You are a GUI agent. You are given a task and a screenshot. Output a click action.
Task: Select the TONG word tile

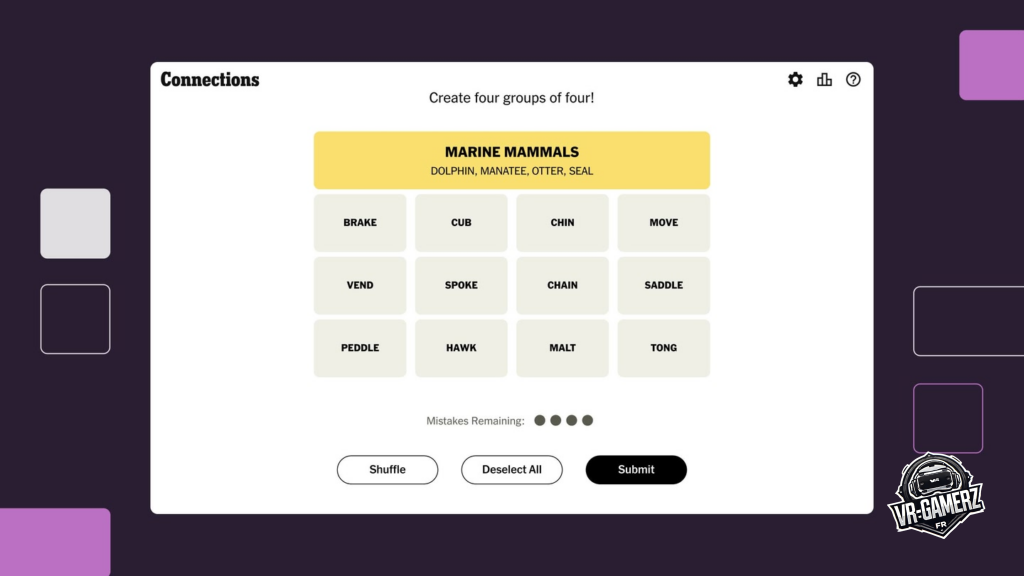tap(663, 348)
